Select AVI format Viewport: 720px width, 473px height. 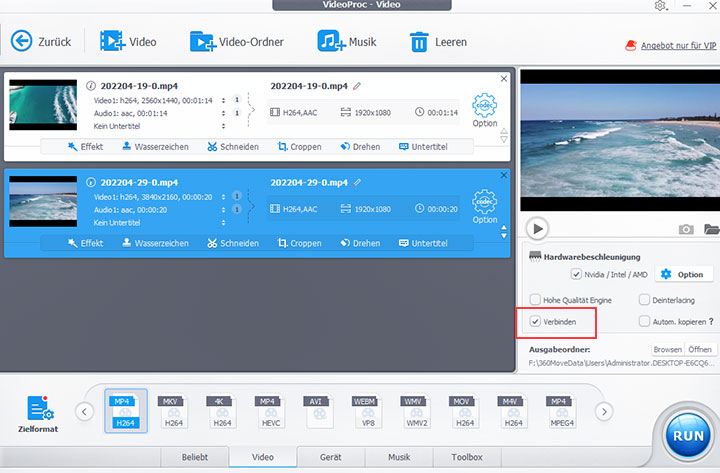[x=319, y=411]
